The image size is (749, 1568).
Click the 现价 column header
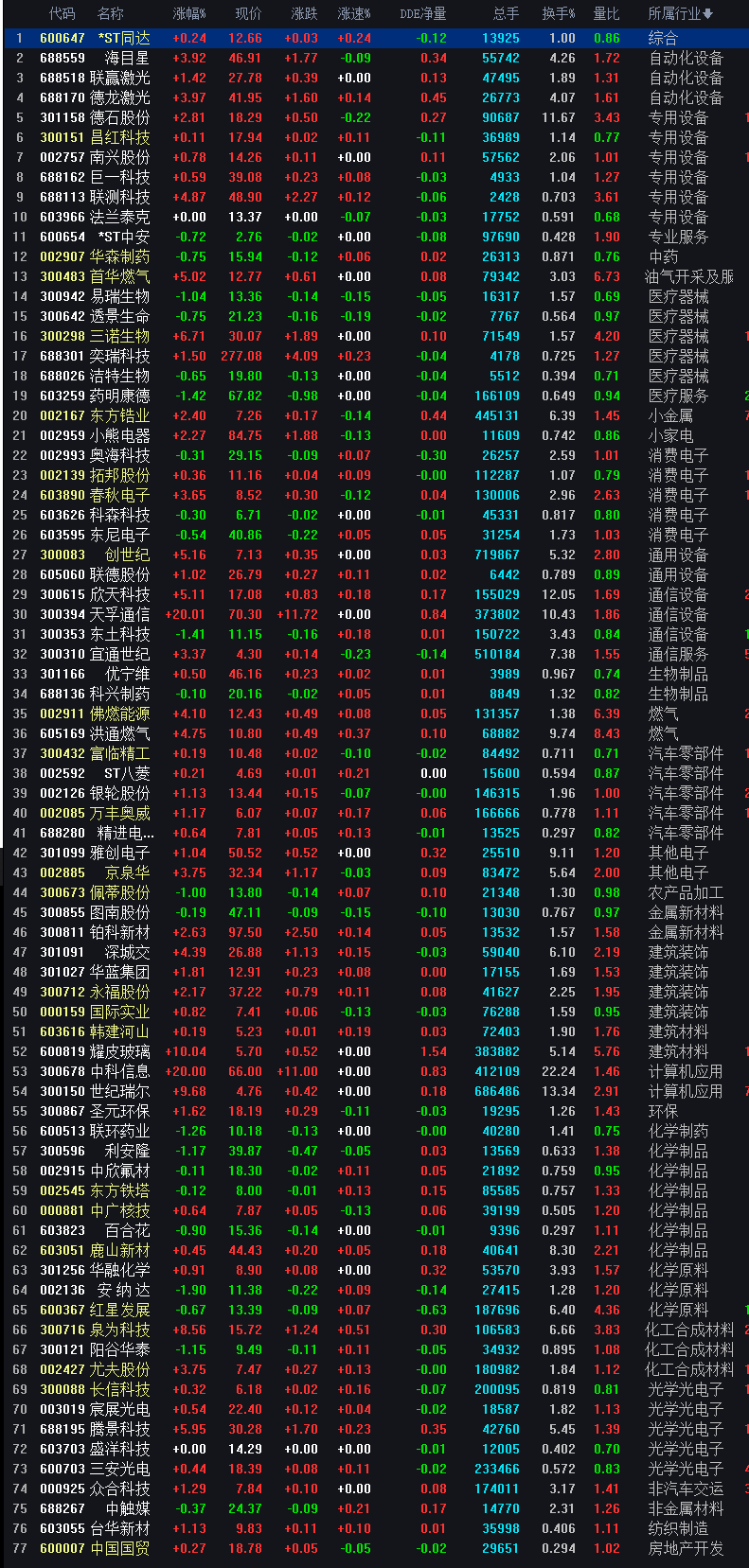[247, 14]
